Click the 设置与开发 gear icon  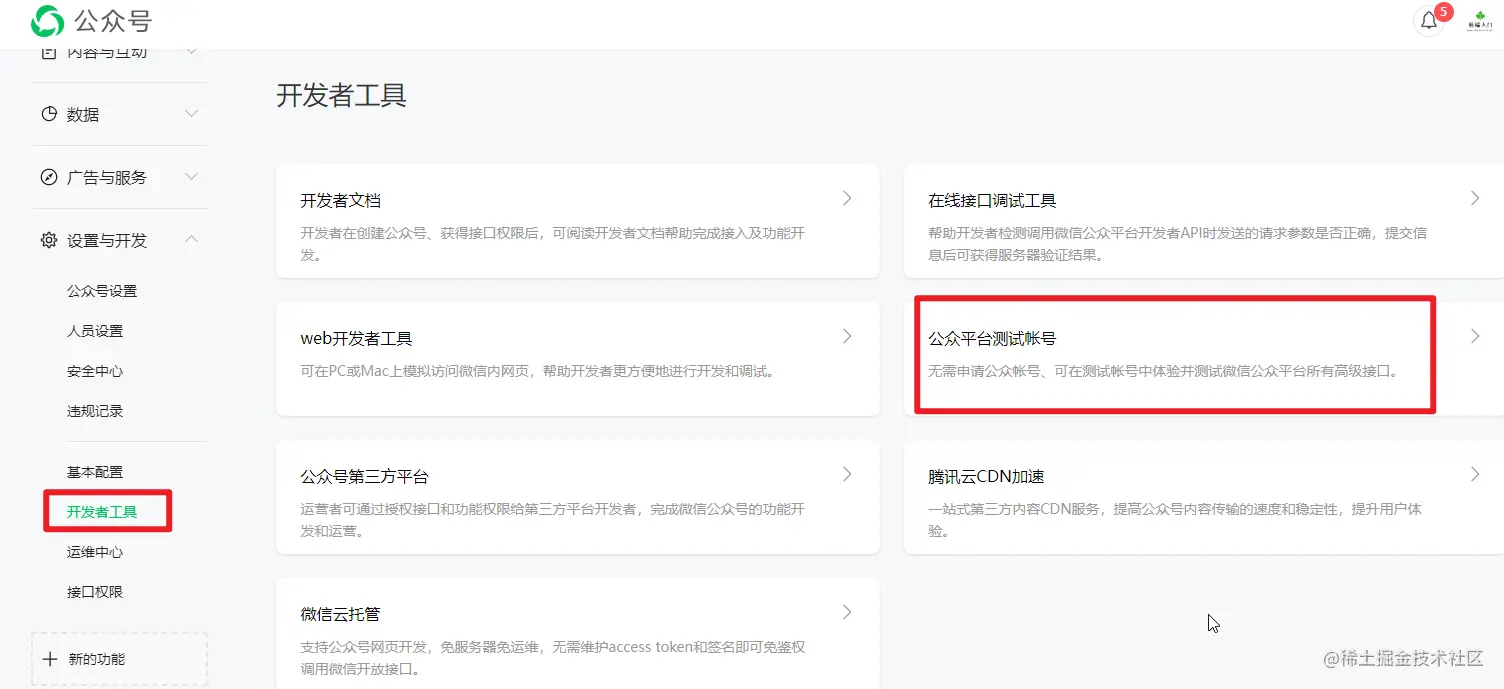49,240
